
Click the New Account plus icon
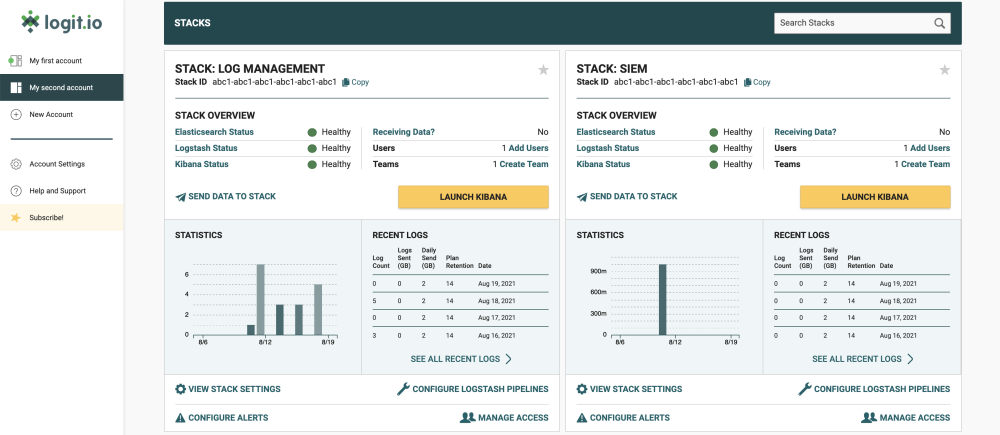[16, 115]
